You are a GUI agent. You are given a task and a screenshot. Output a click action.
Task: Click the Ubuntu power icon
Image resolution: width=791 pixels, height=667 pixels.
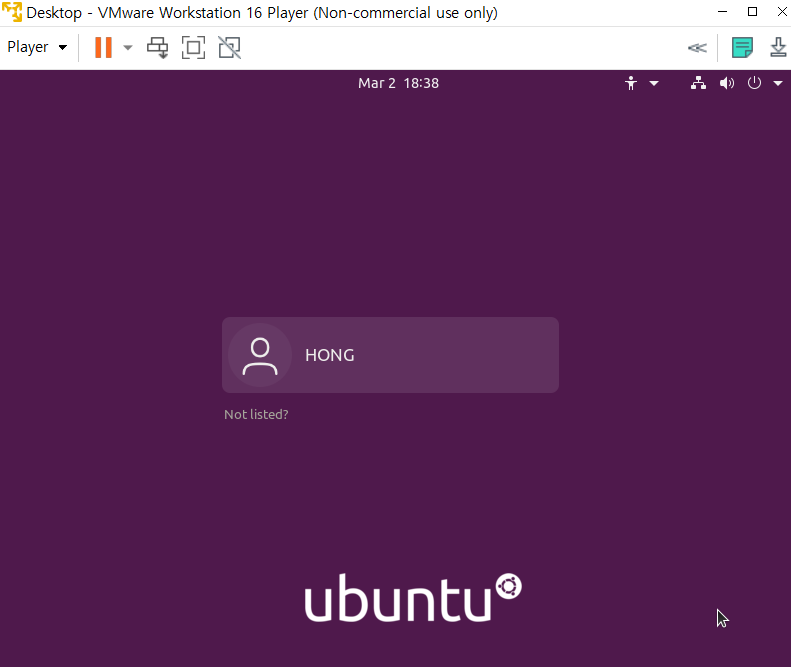coord(754,83)
